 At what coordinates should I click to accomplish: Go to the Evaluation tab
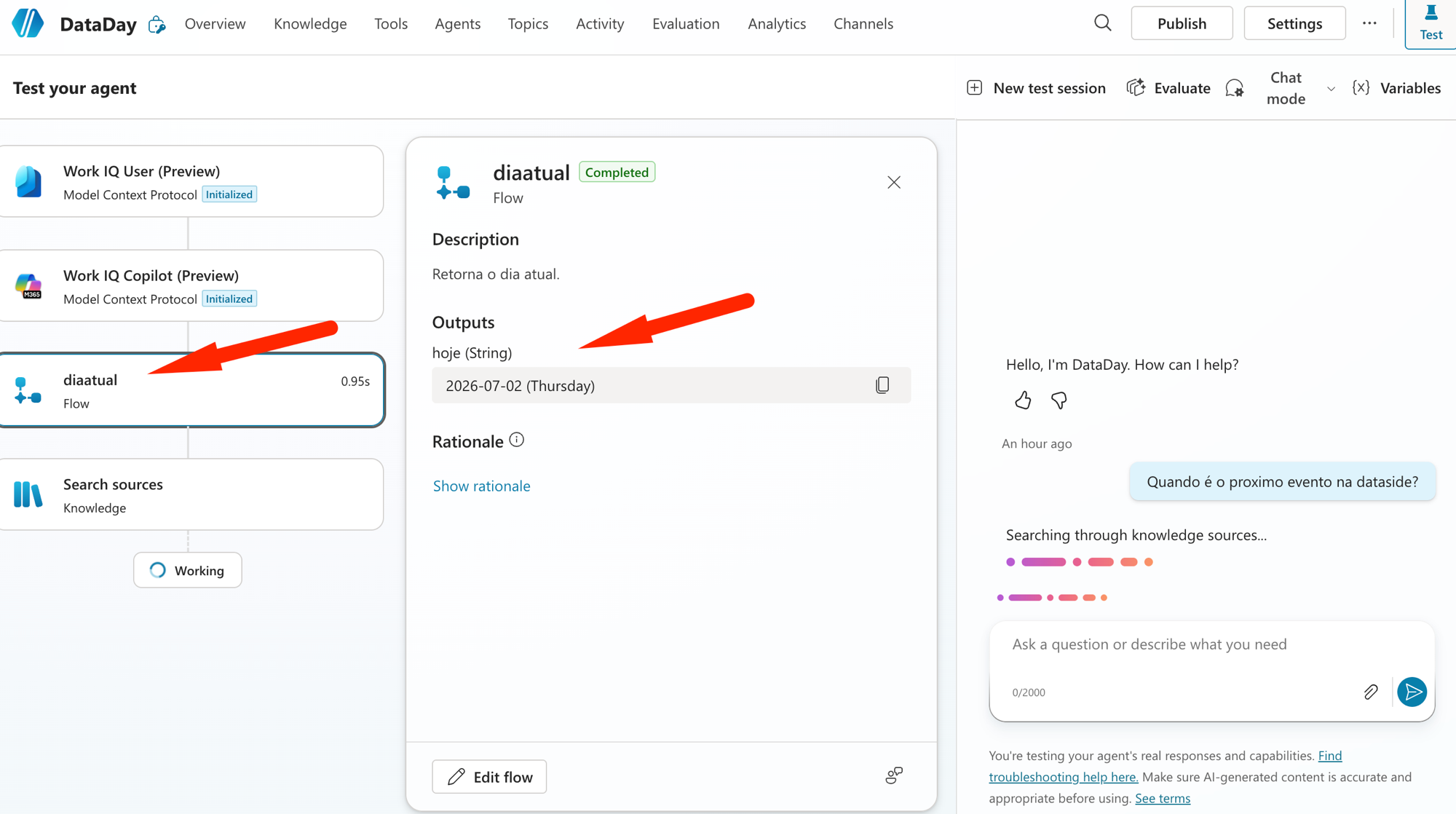click(x=686, y=23)
